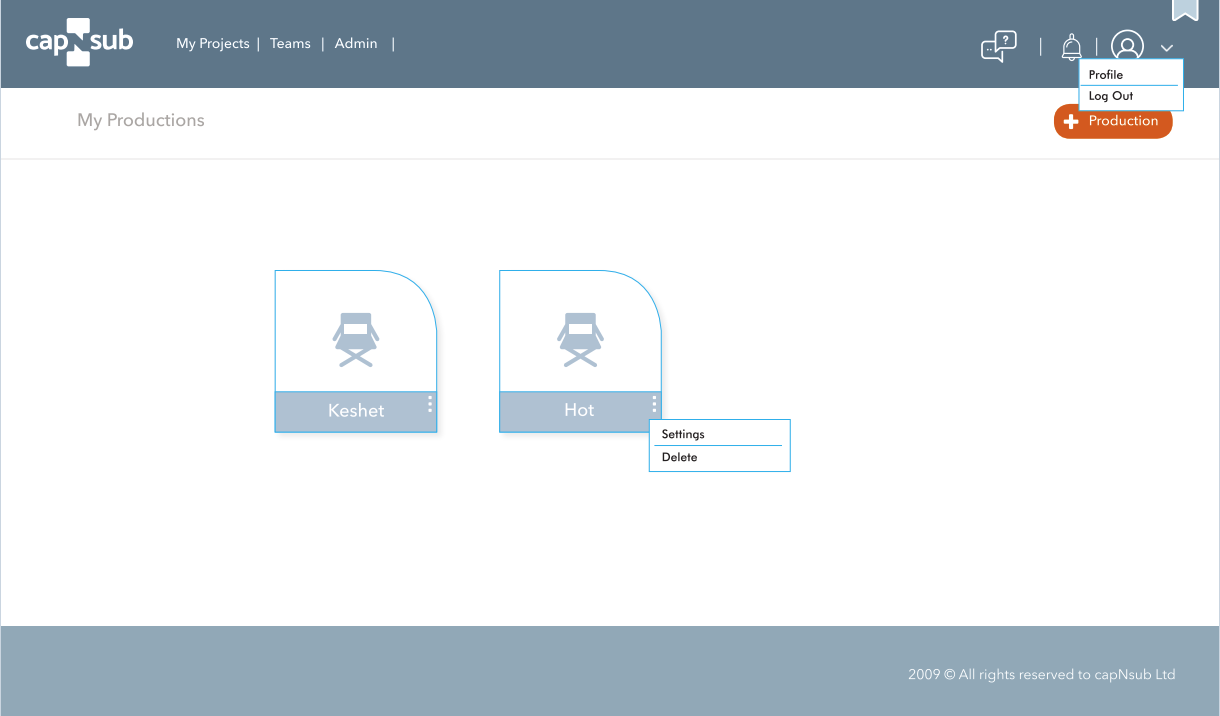Select Settings in the Hot context menu
Viewport: 1220px width, 716px height.
pyautogui.click(x=683, y=434)
